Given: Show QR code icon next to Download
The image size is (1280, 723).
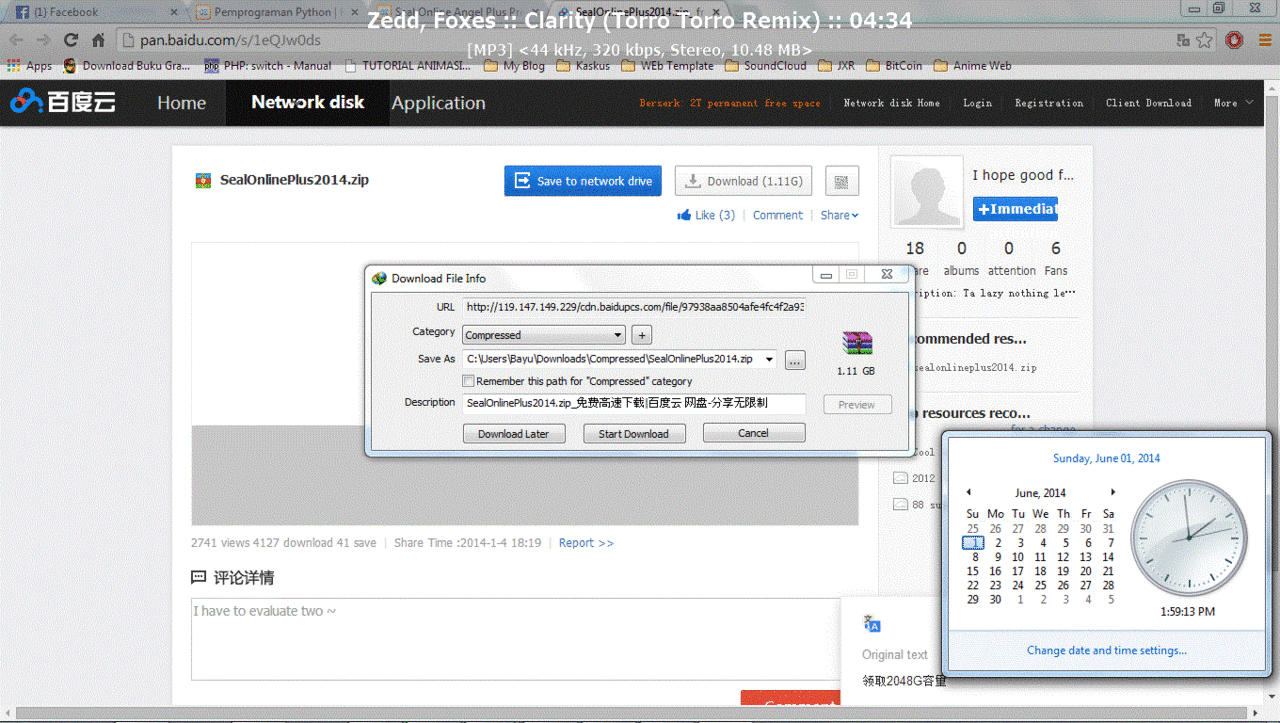Looking at the screenshot, I should point(842,181).
